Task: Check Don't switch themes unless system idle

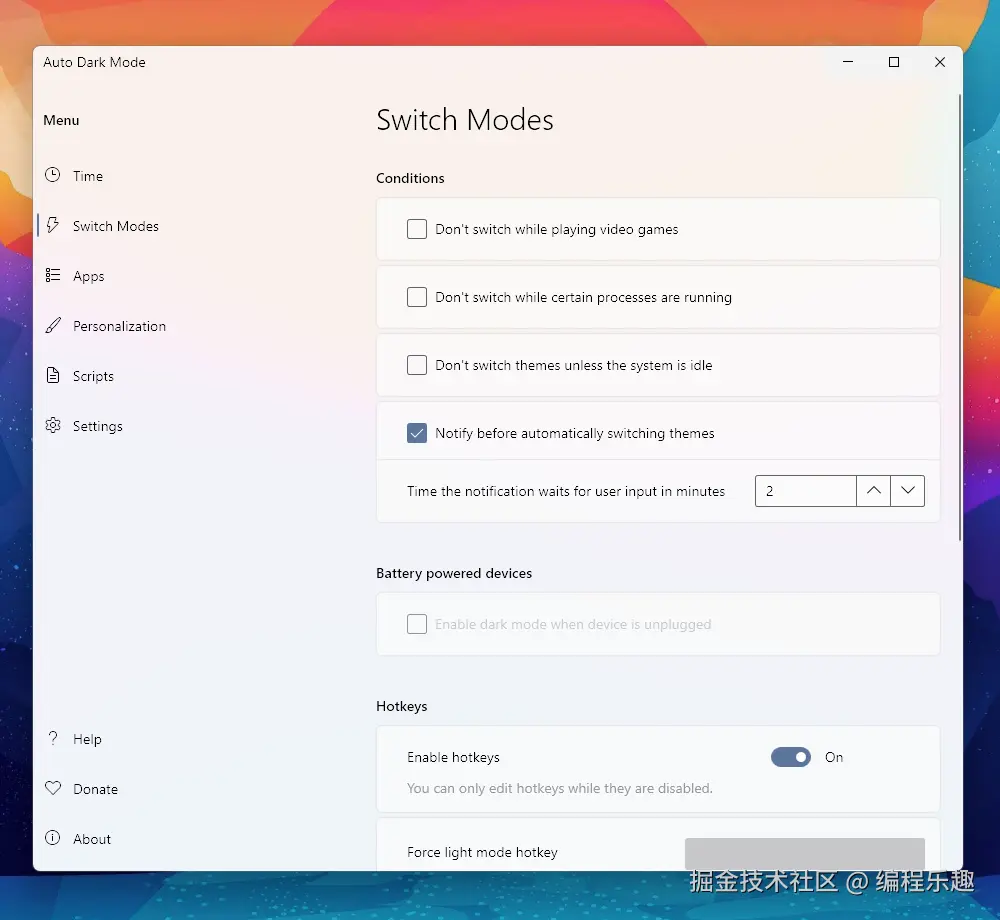Action: tap(417, 365)
